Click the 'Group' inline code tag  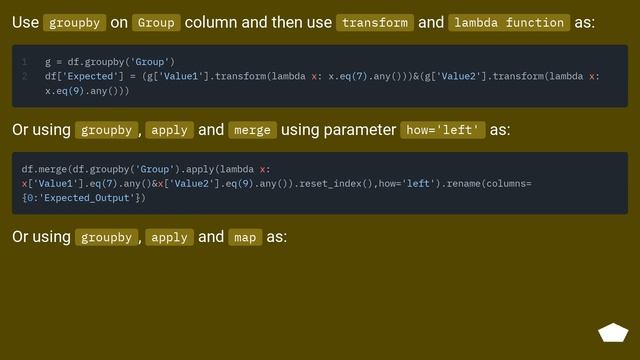[x=156, y=23]
